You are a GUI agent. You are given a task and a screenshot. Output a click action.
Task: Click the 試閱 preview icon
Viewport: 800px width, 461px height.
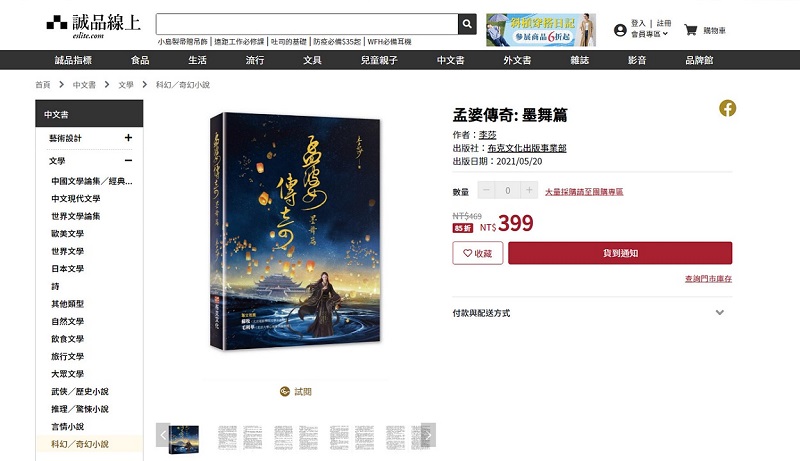(285, 392)
